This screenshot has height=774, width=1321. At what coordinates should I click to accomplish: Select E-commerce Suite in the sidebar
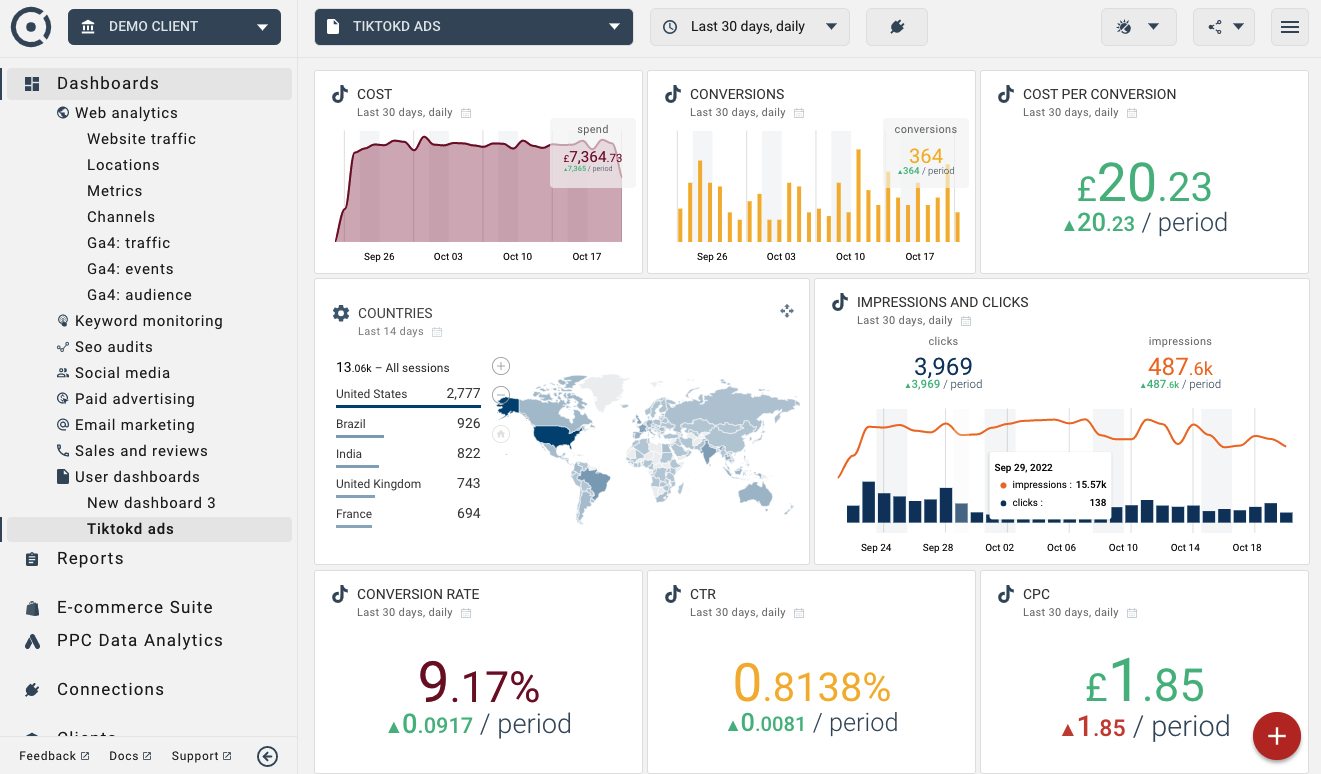(x=134, y=607)
